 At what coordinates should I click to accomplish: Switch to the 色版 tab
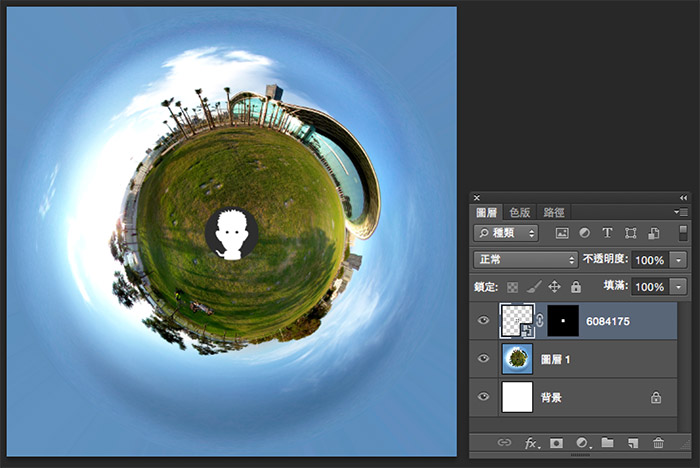(x=520, y=212)
